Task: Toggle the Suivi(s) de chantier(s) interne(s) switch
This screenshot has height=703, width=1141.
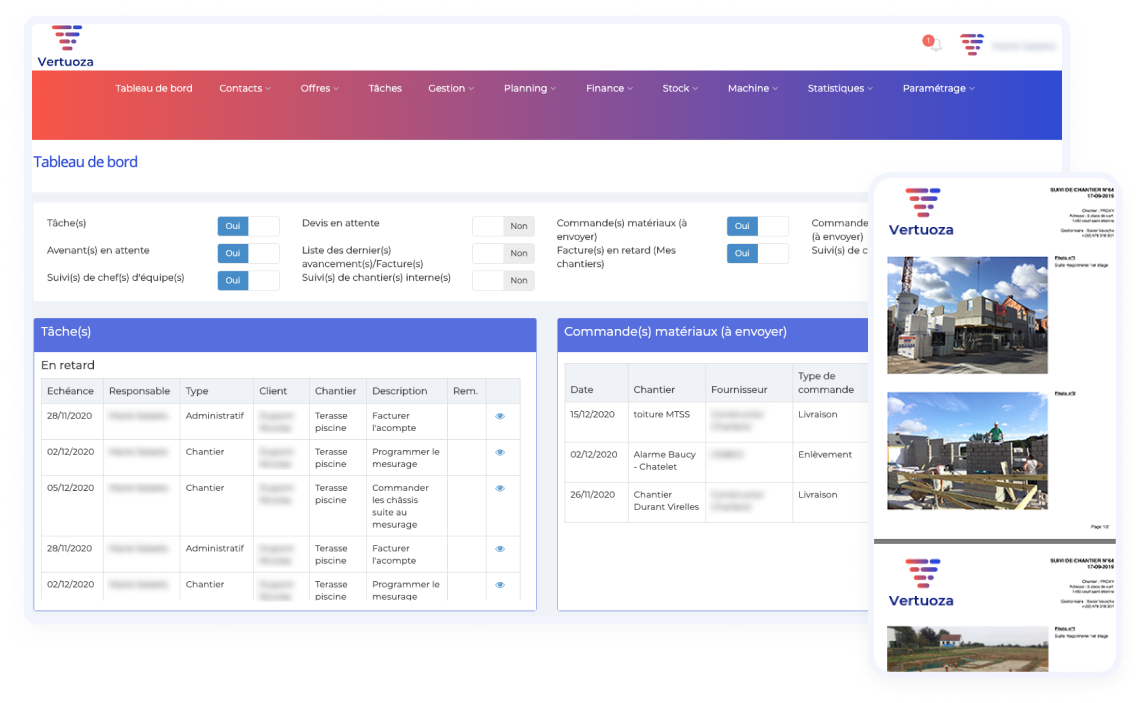Action: pos(503,280)
